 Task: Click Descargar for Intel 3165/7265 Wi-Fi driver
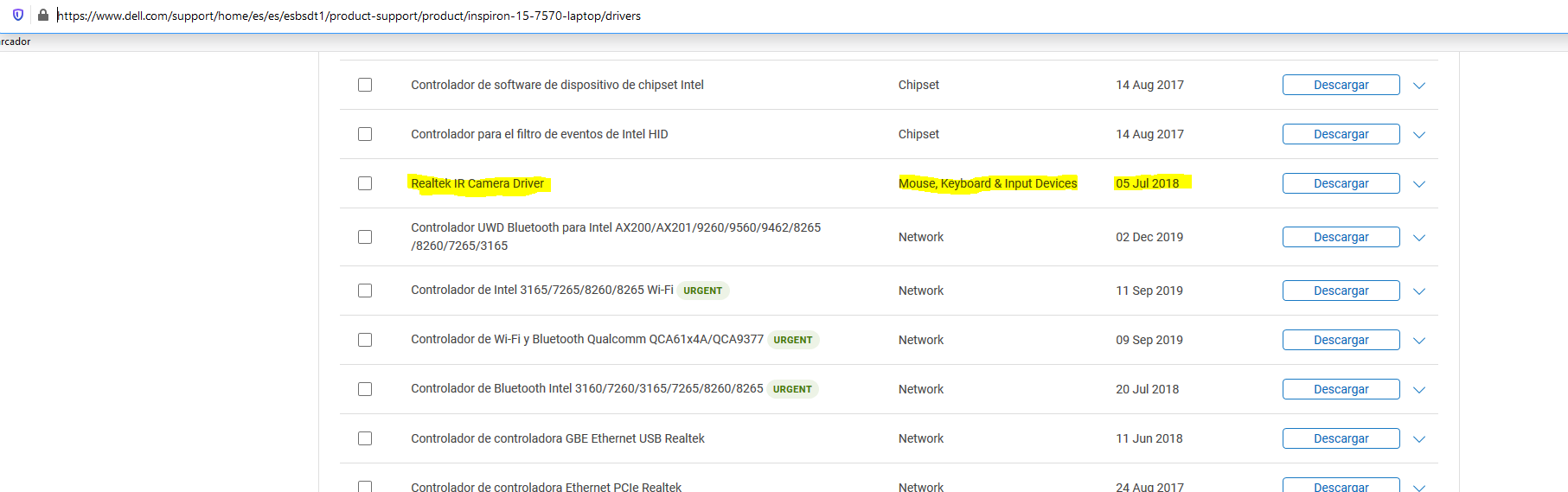click(1341, 291)
